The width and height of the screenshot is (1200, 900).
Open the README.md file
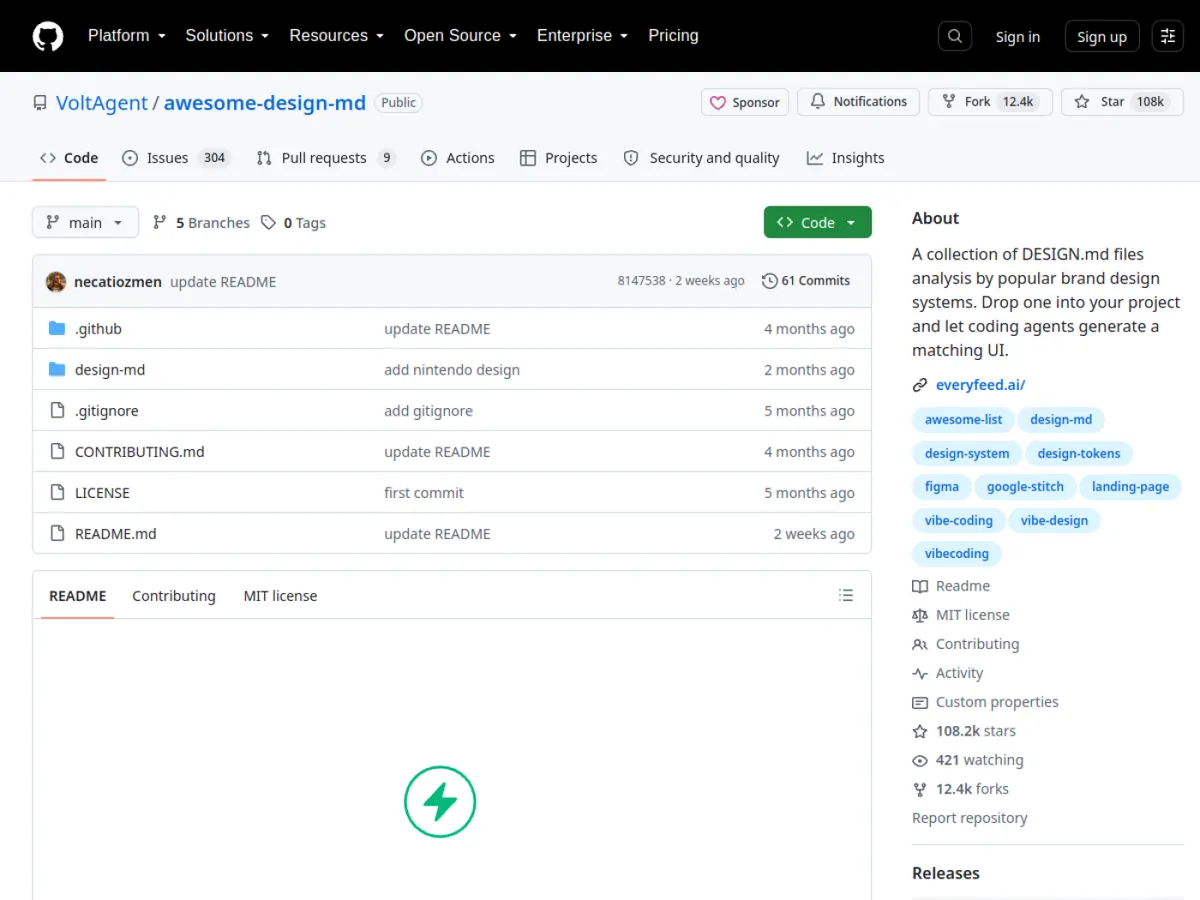116,534
